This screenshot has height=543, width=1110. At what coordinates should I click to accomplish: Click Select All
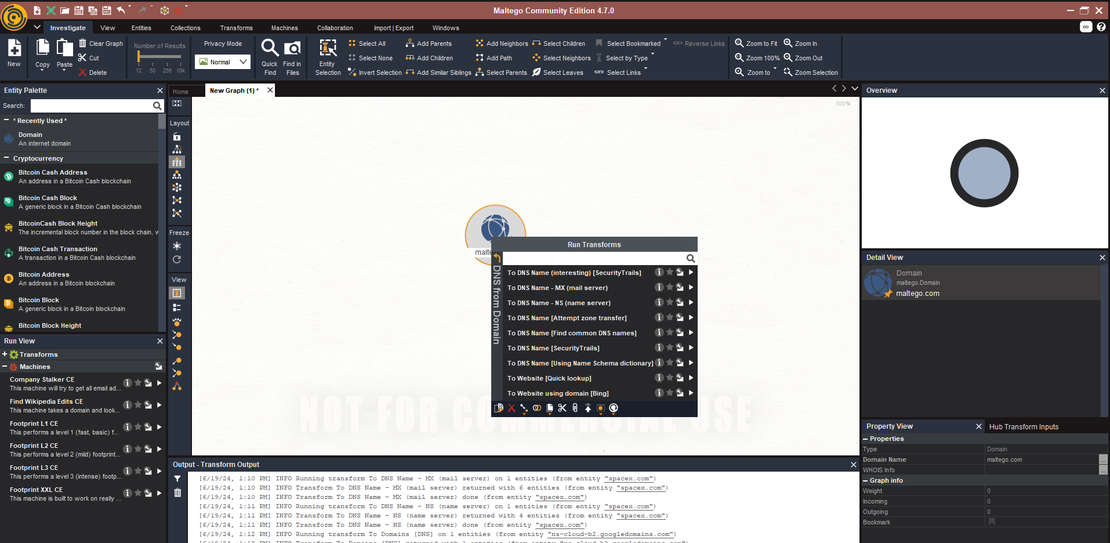coord(366,43)
